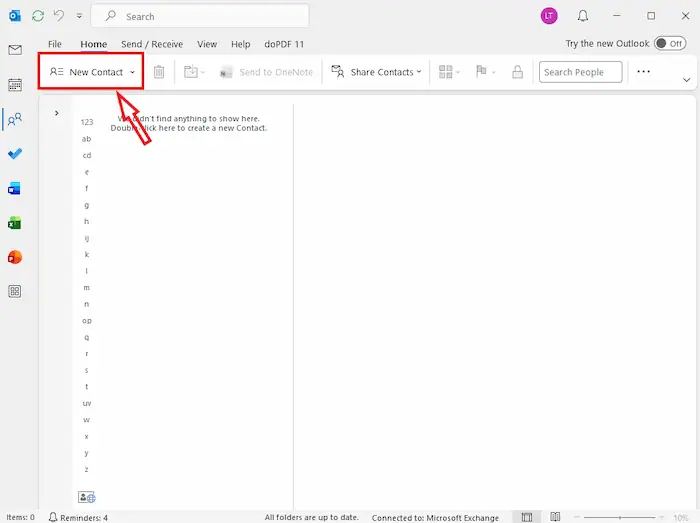Open Mail from the left sidebar
The width and height of the screenshot is (700, 523).
tap(15, 50)
